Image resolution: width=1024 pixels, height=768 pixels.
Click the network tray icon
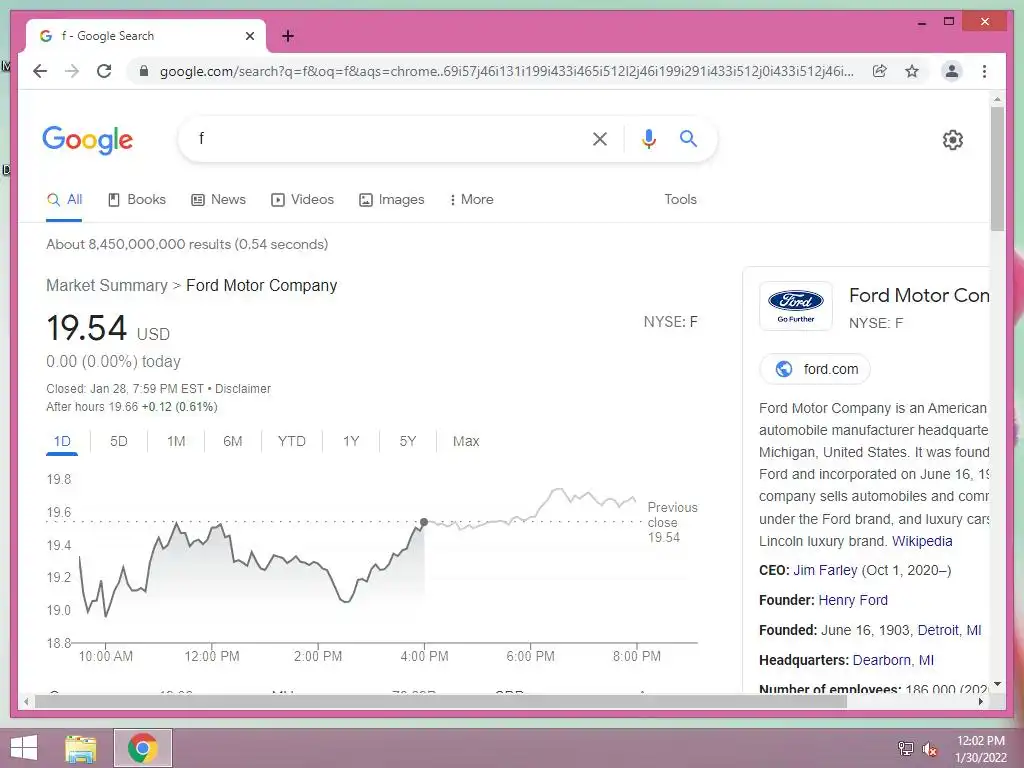(x=906, y=749)
